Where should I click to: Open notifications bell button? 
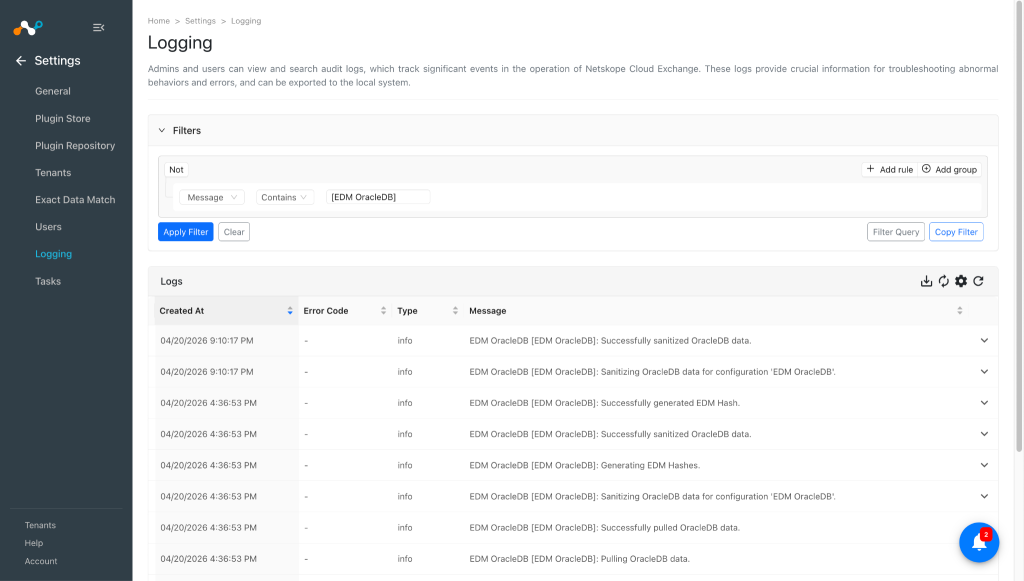click(979, 542)
